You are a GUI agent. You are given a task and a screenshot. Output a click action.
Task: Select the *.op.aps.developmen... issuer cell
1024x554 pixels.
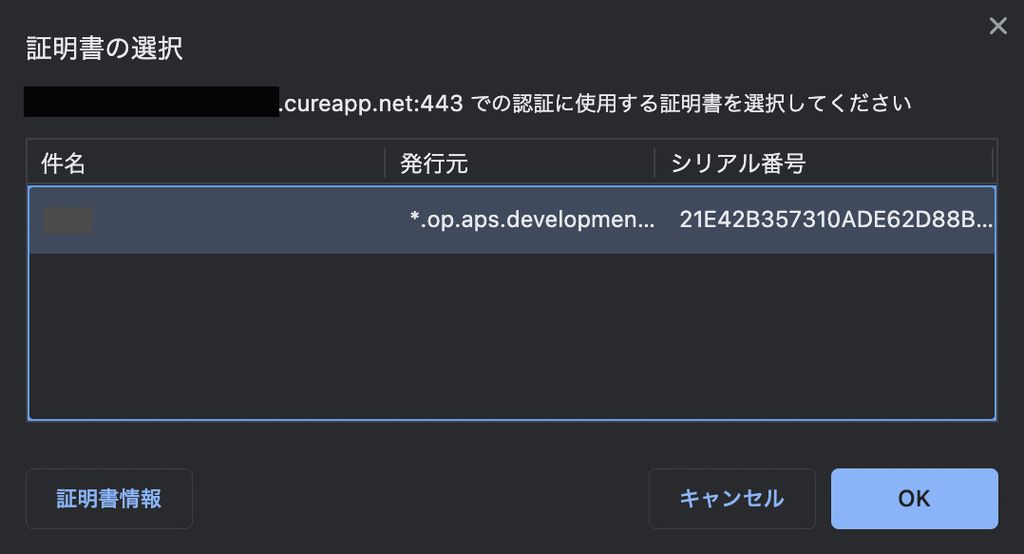click(x=532, y=220)
